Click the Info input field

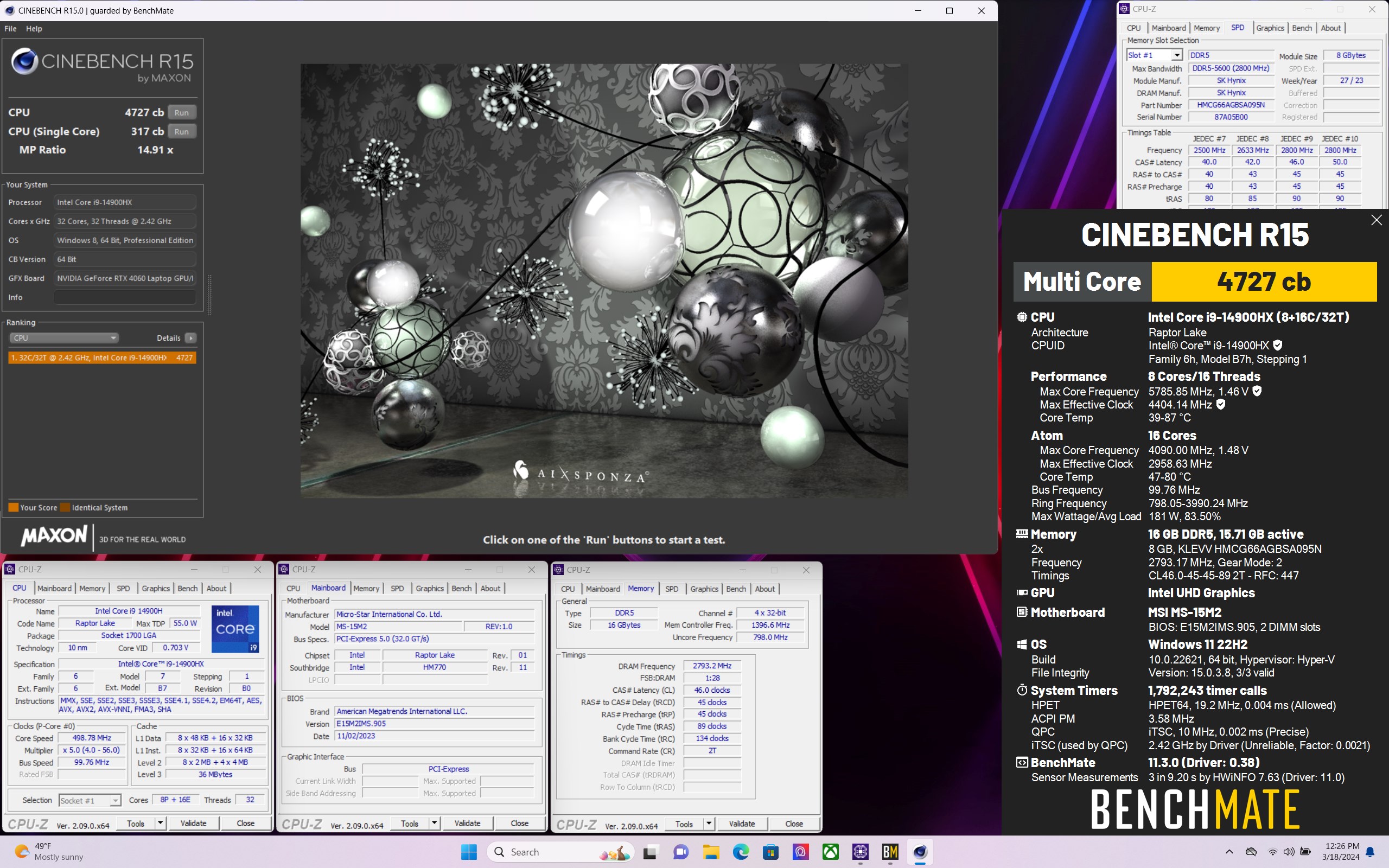pos(125,297)
